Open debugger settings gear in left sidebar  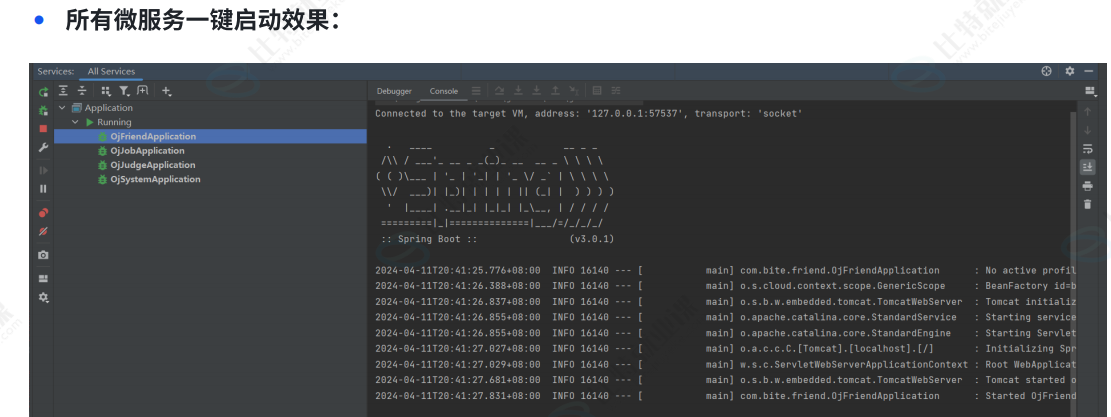click(x=43, y=297)
